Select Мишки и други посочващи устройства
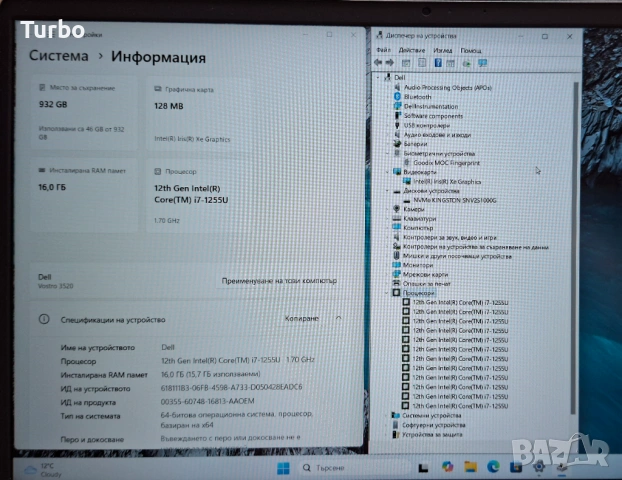The height and width of the screenshot is (480, 622). coord(457,256)
